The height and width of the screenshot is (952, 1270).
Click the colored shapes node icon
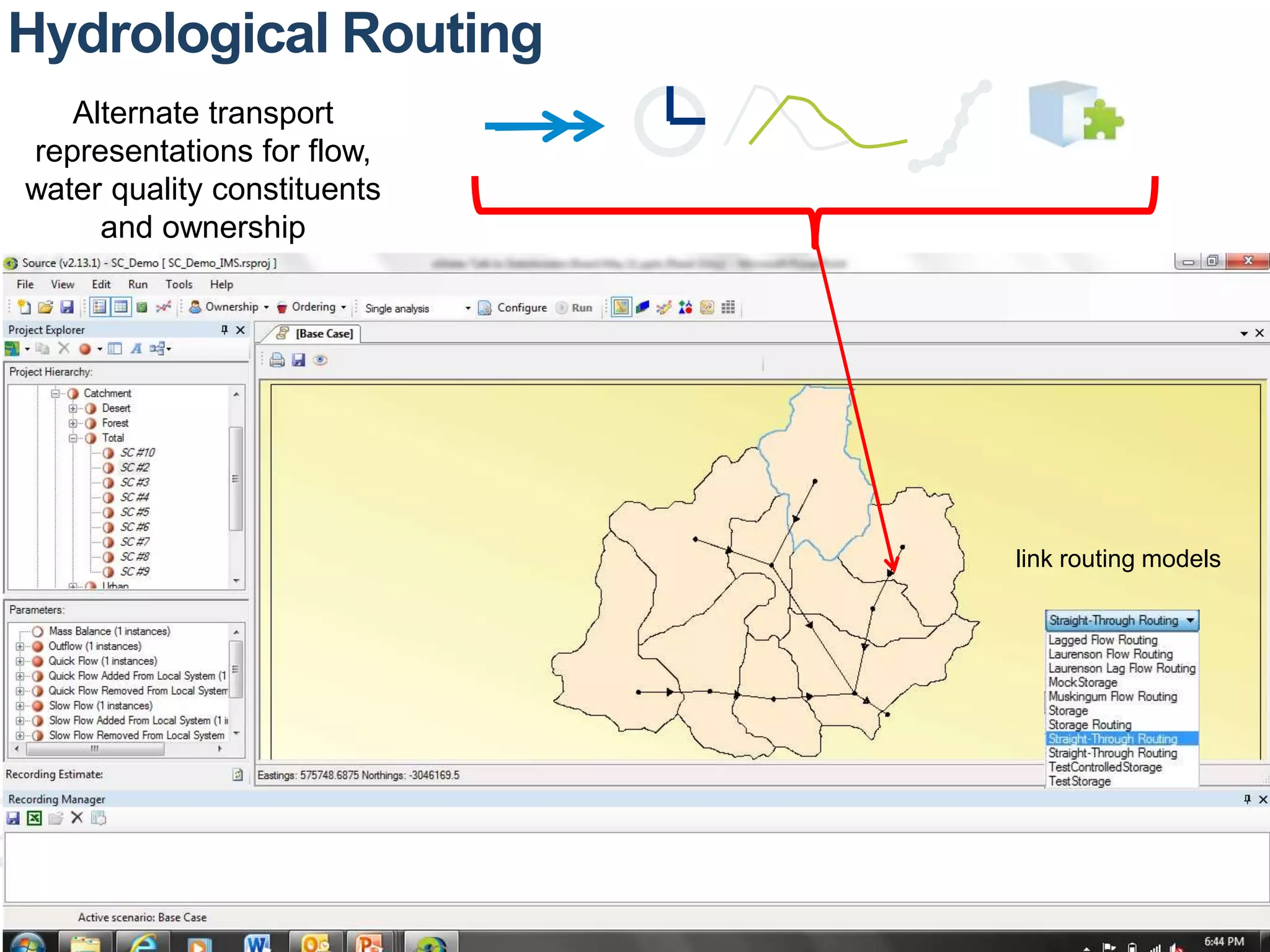click(x=685, y=307)
